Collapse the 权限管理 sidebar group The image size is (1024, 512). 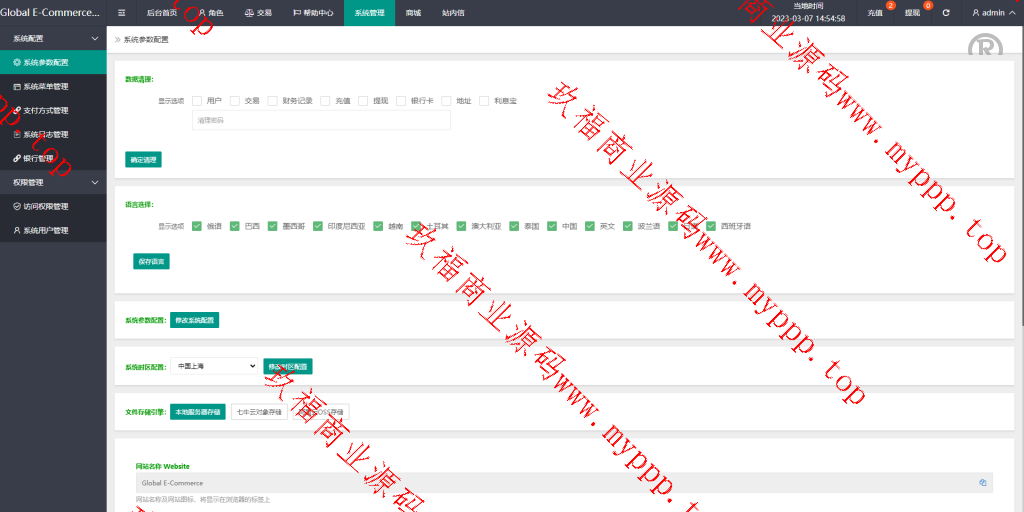coord(95,182)
